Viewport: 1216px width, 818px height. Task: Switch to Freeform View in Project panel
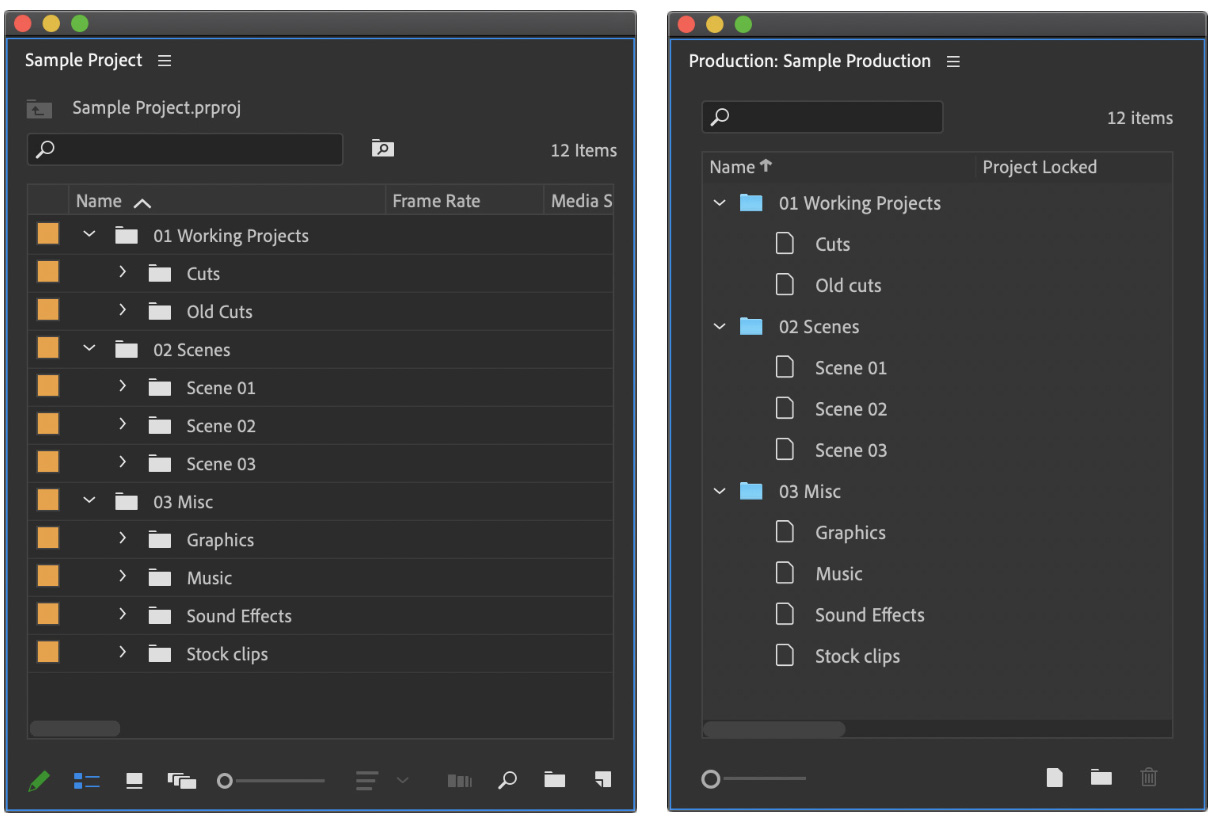(182, 781)
